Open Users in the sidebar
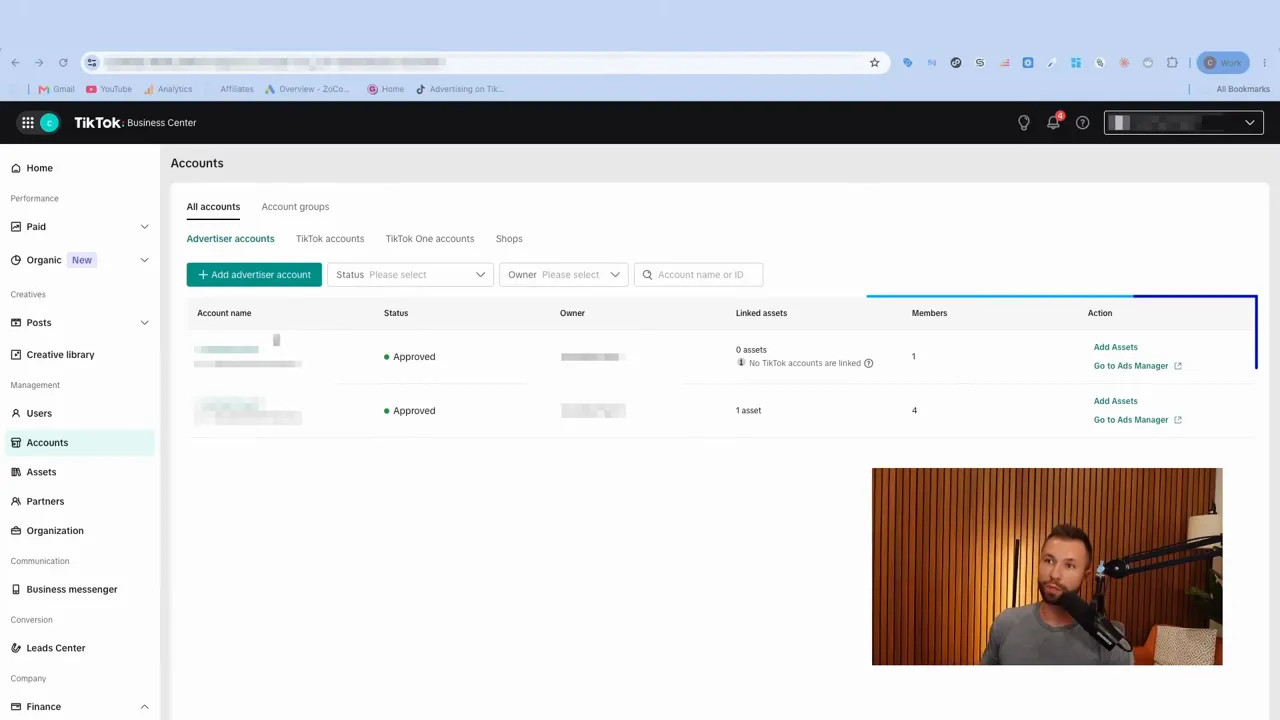 pyautogui.click(x=80, y=413)
